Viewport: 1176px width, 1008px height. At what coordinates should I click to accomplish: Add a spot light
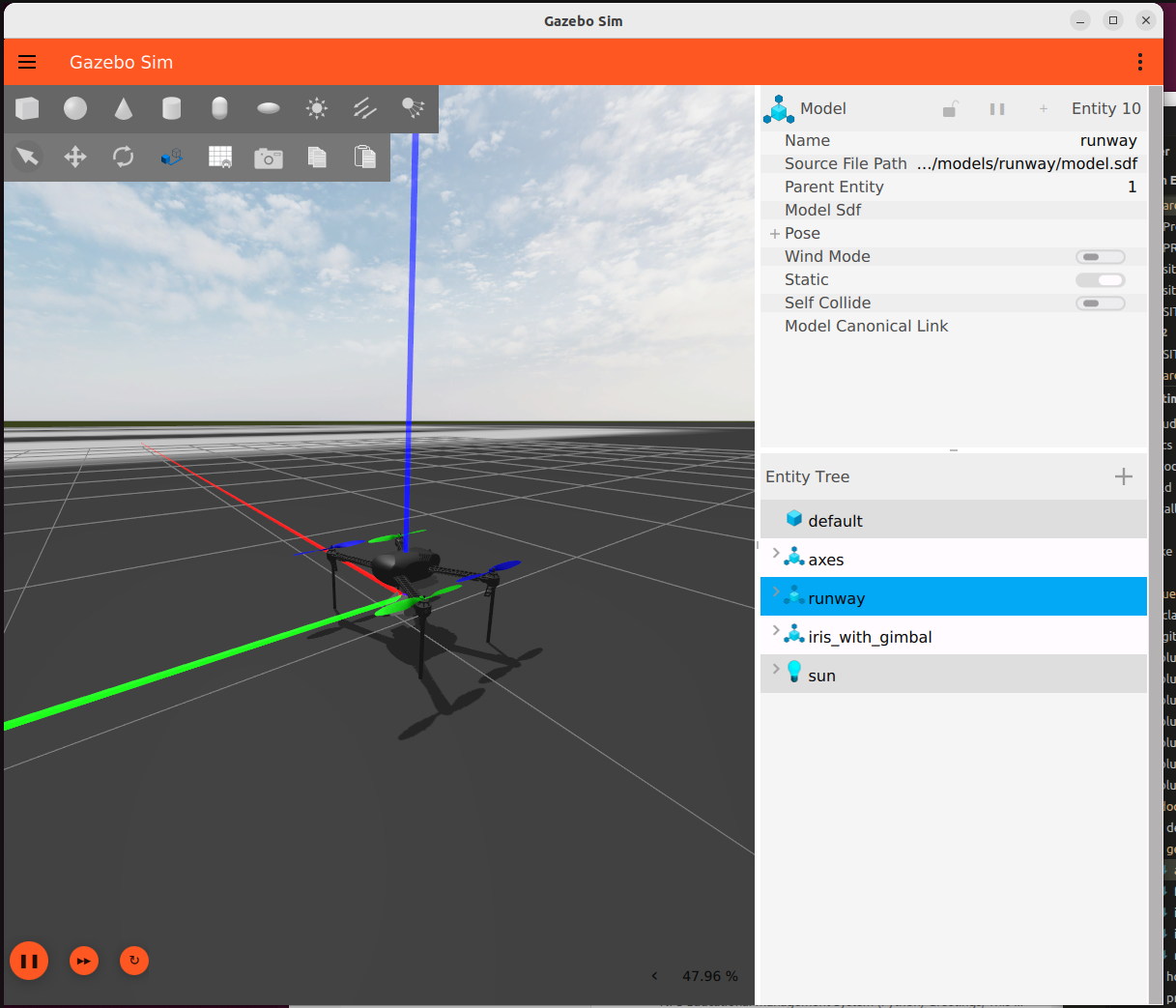(x=414, y=108)
